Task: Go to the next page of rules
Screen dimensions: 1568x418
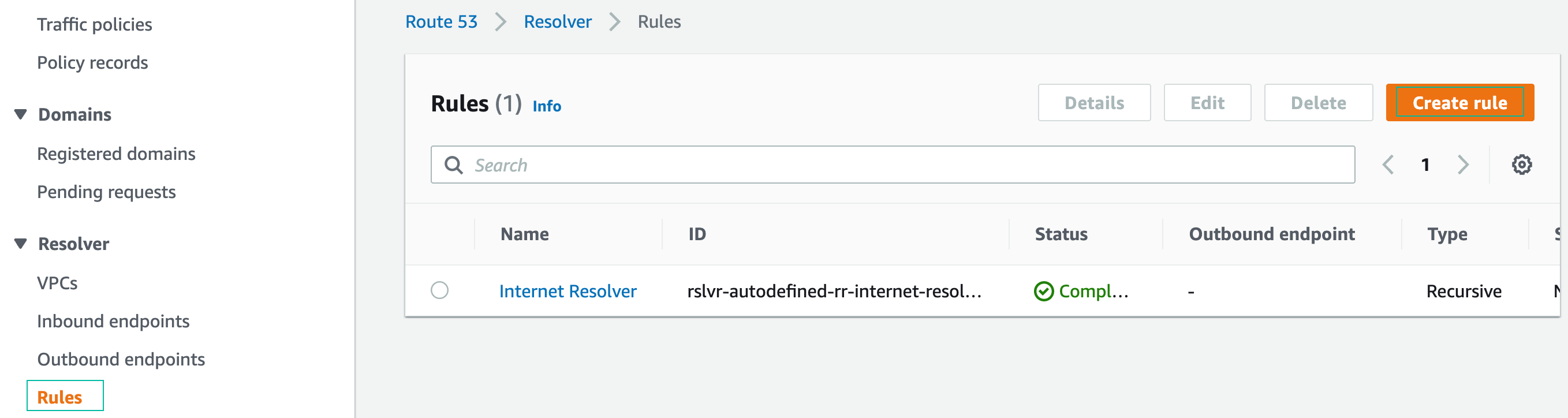Action: pos(1464,165)
